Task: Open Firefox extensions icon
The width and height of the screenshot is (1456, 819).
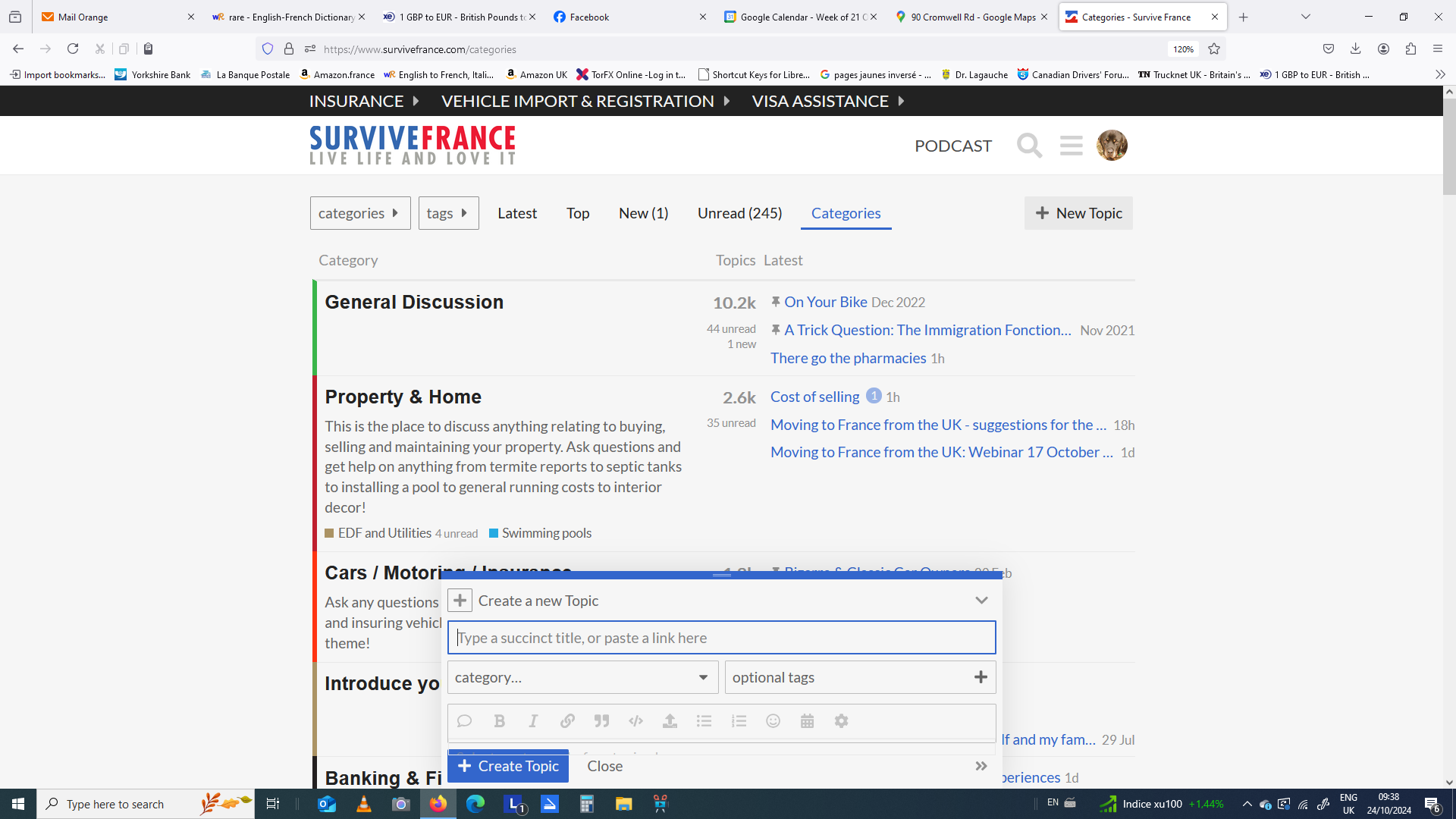Action: [x=1410, y=49]
